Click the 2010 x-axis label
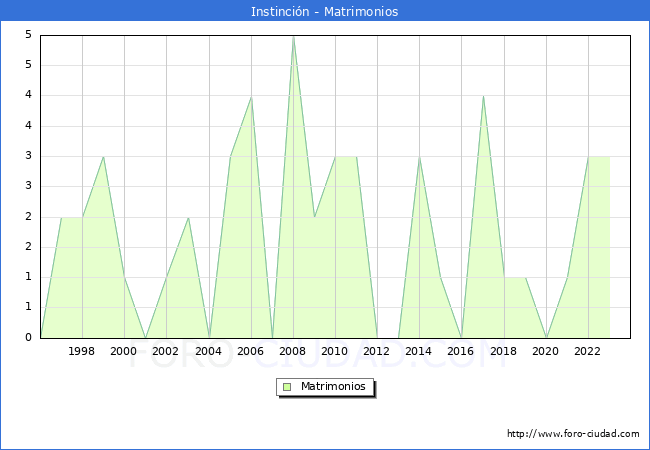This screenshot has width=650, height=450. click(335, 351)
